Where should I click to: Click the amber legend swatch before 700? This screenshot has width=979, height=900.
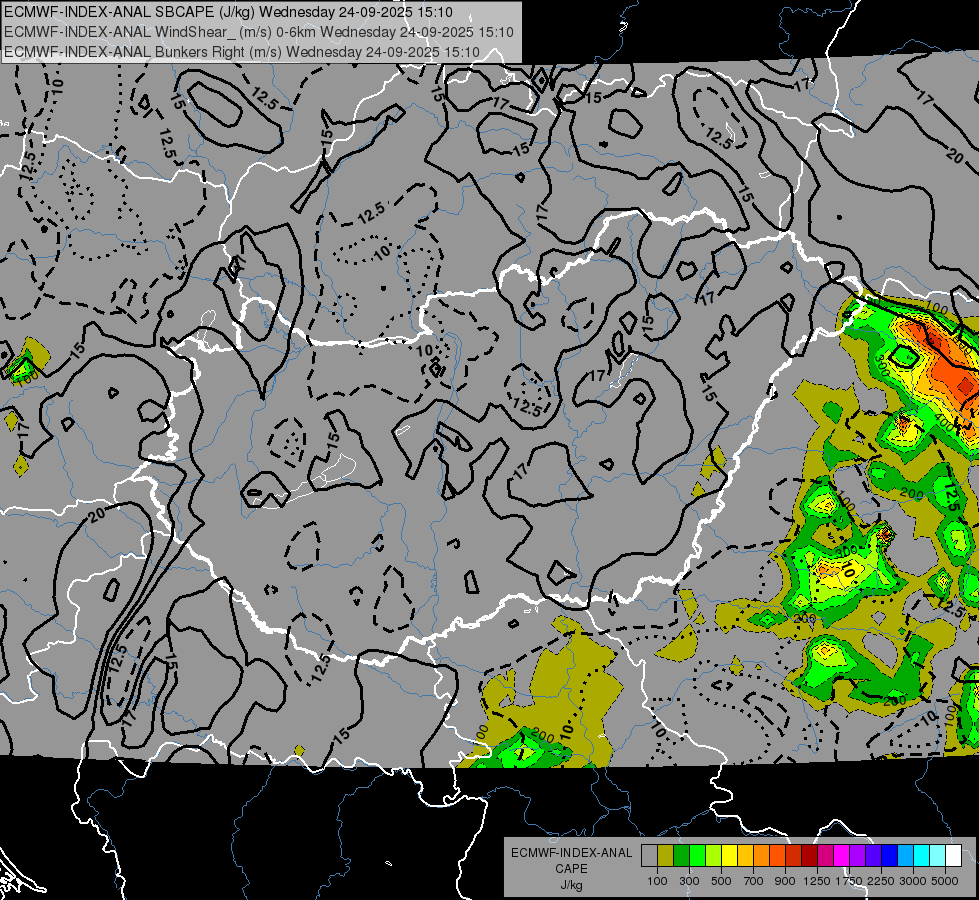point(745,856)
